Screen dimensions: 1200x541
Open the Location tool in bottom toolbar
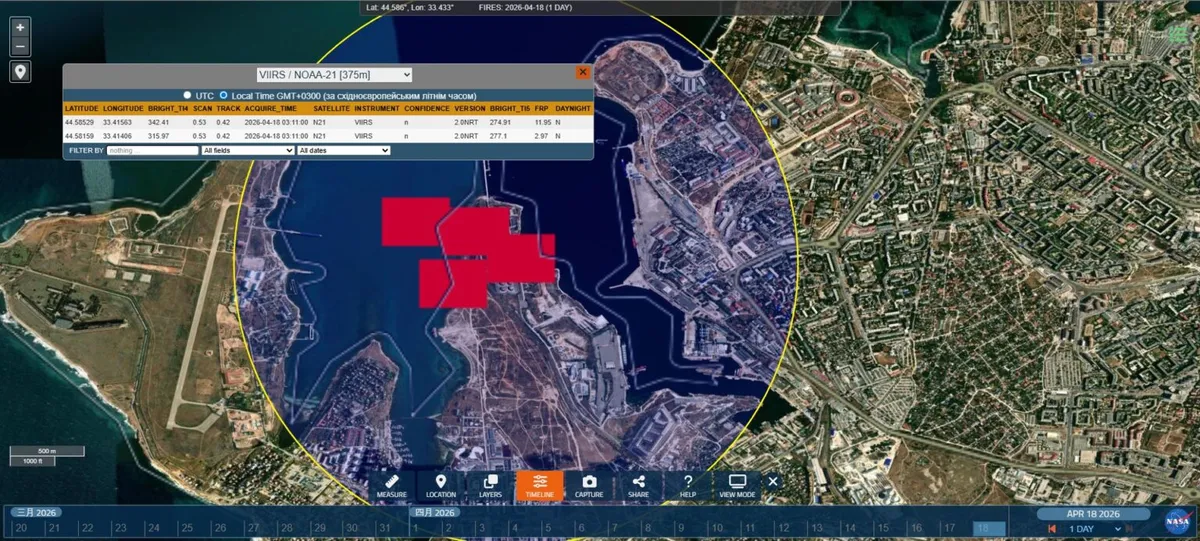(441, 486)
